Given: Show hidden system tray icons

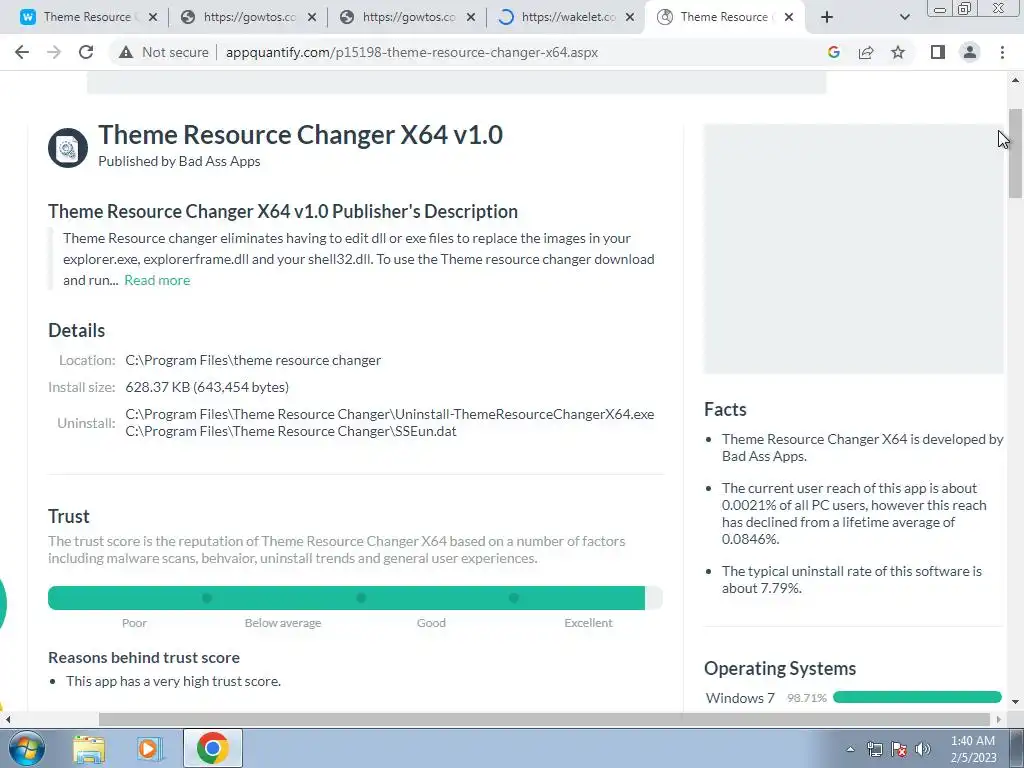Looking at the screenshot, I should pyautogui.click(x=850, y=749).
